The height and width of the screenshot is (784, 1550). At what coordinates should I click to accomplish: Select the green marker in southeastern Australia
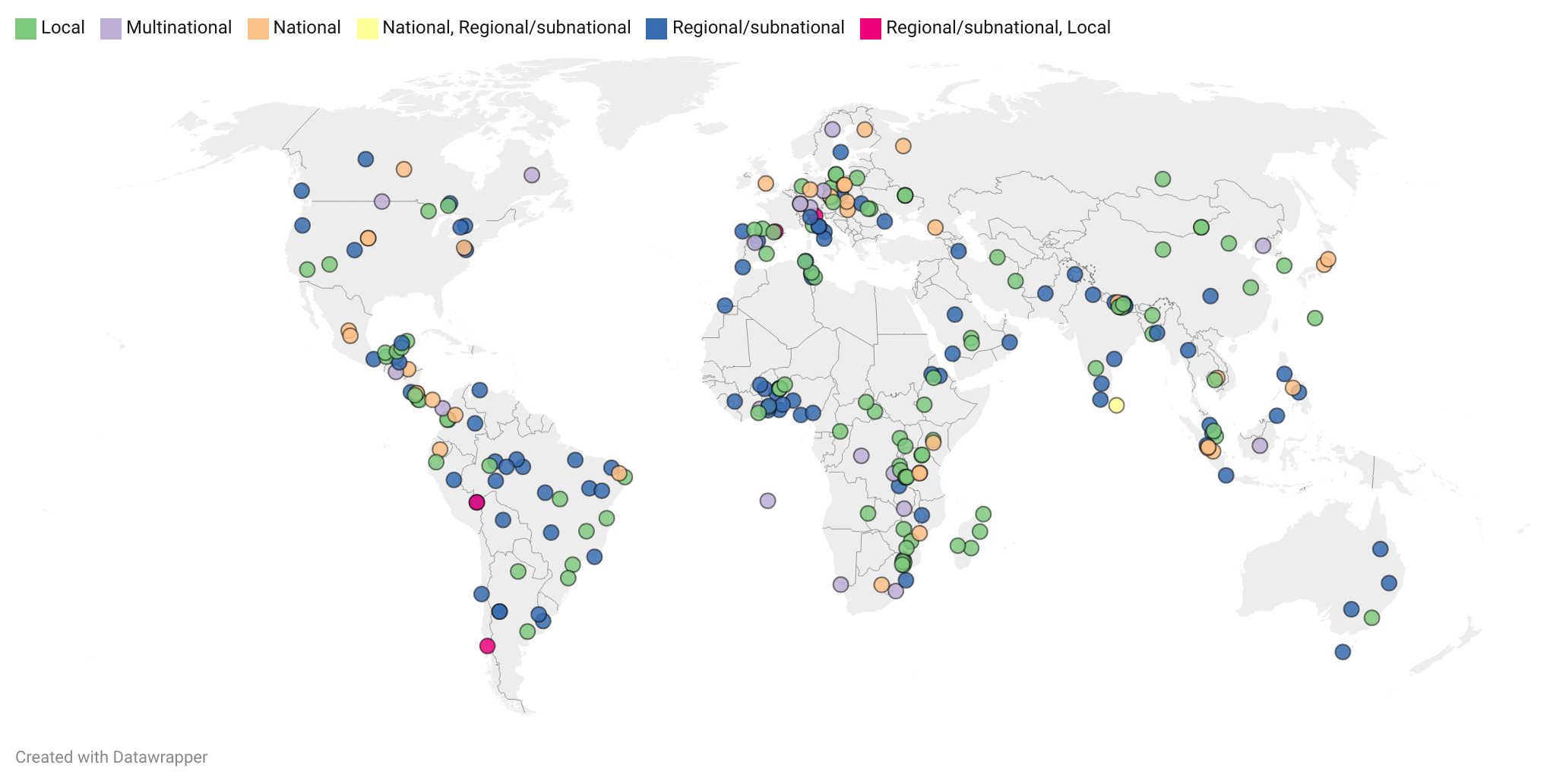click(1371, 618)
